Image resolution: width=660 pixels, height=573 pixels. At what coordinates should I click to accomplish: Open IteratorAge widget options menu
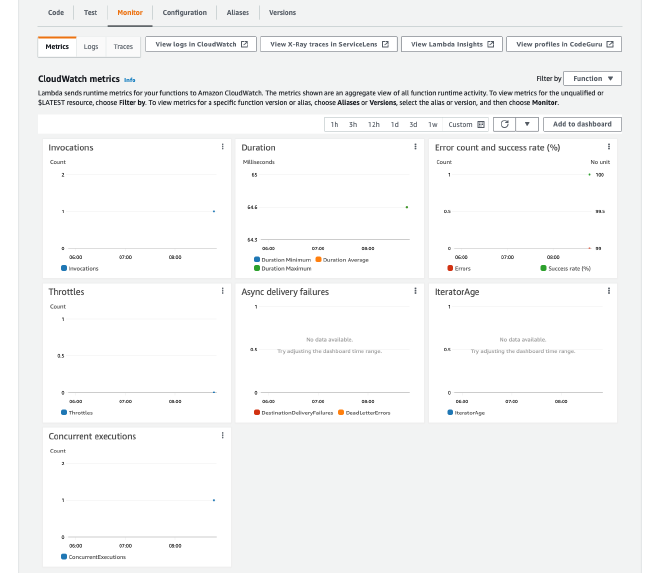608,291
